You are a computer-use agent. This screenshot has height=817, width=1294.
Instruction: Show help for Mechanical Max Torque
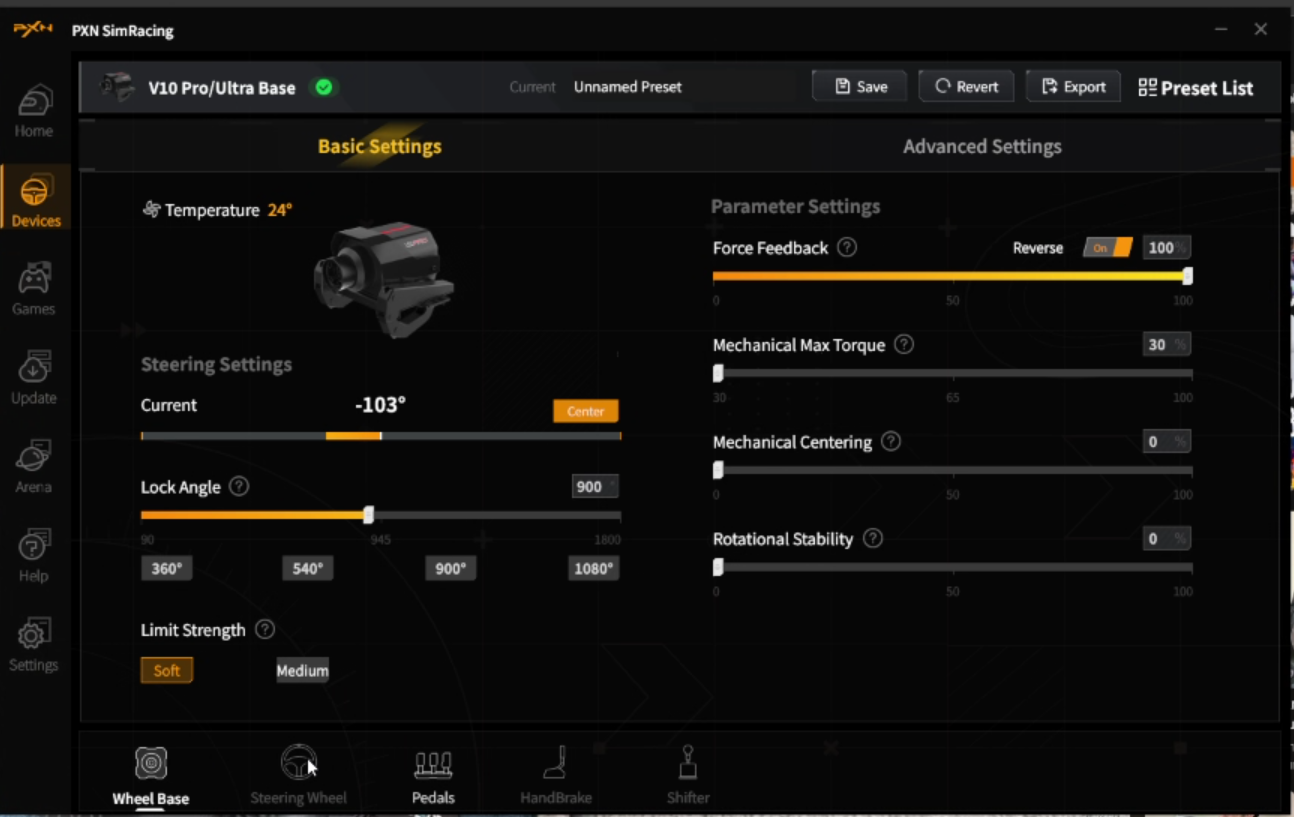904,344
